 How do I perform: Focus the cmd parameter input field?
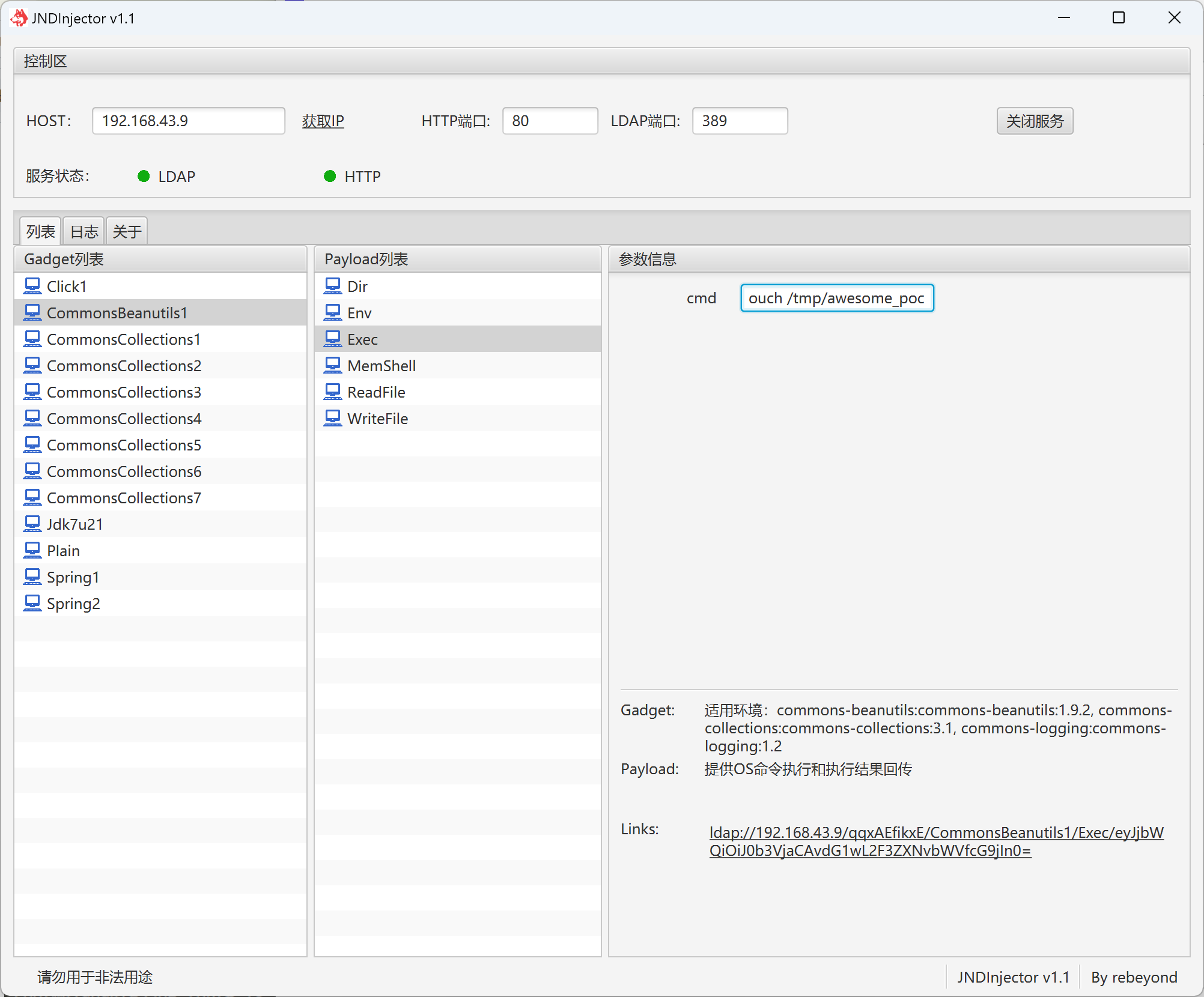836,298
